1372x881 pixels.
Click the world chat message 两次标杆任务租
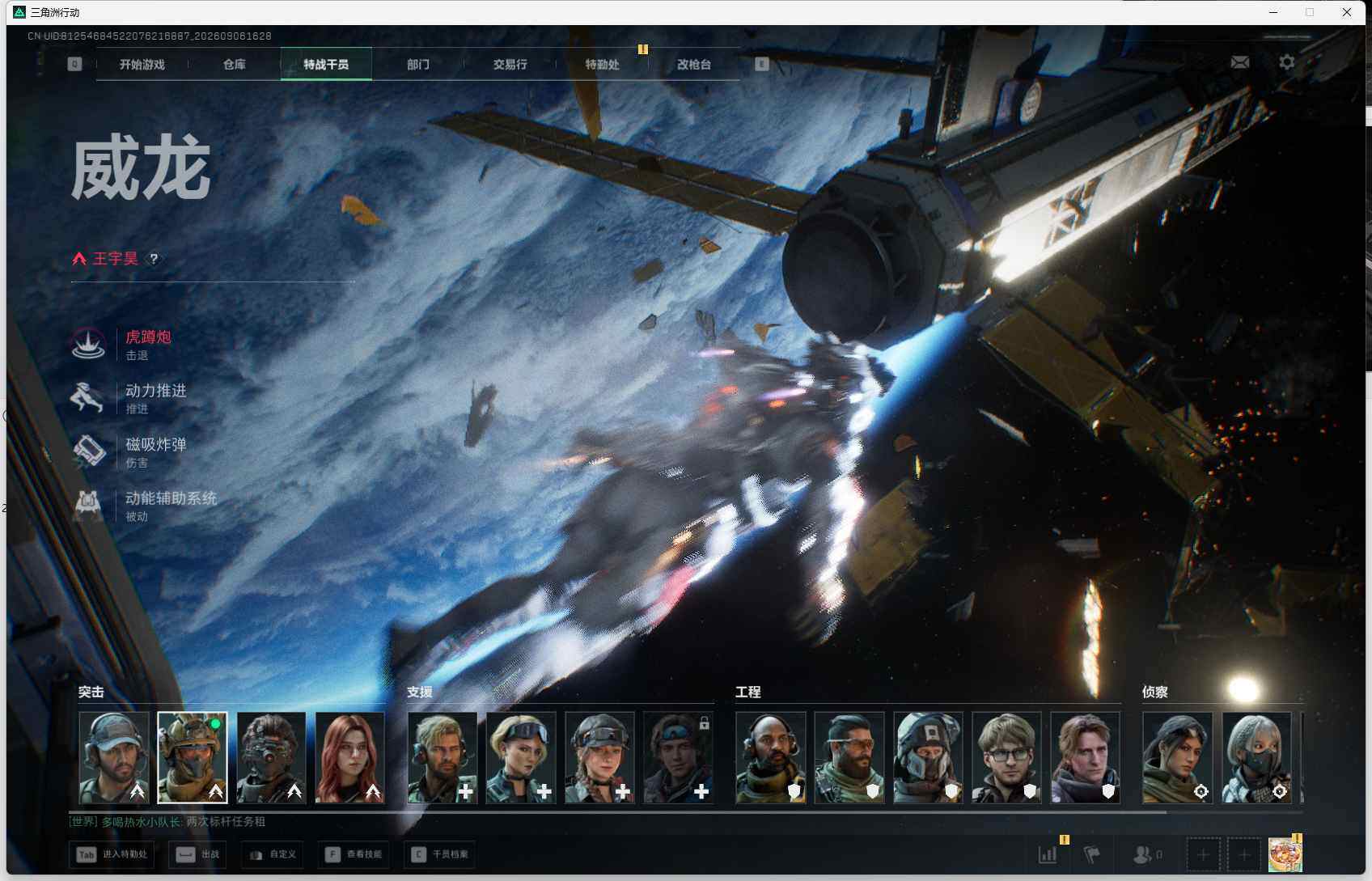point(226,822)
